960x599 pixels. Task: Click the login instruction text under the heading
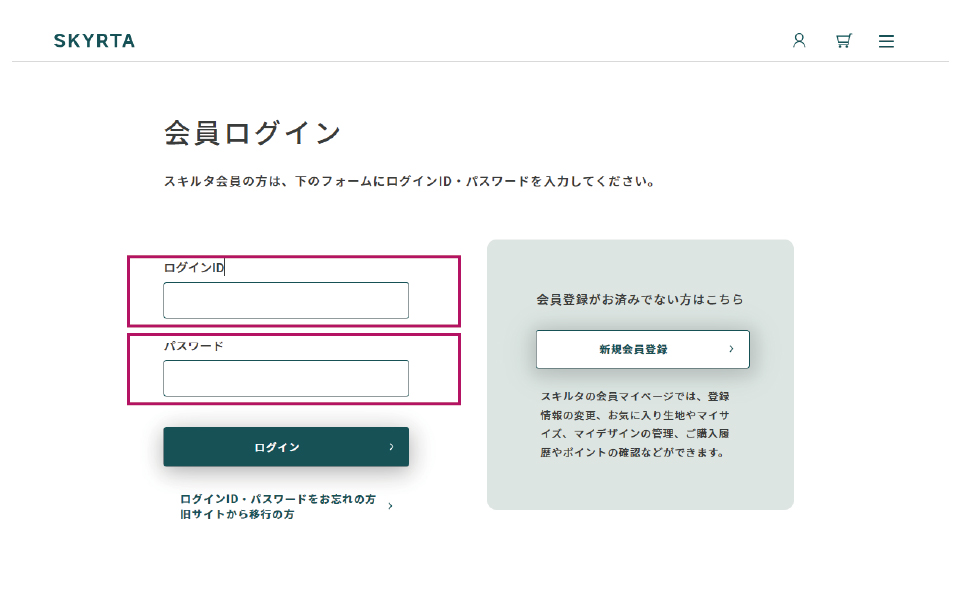pos(409,182)
